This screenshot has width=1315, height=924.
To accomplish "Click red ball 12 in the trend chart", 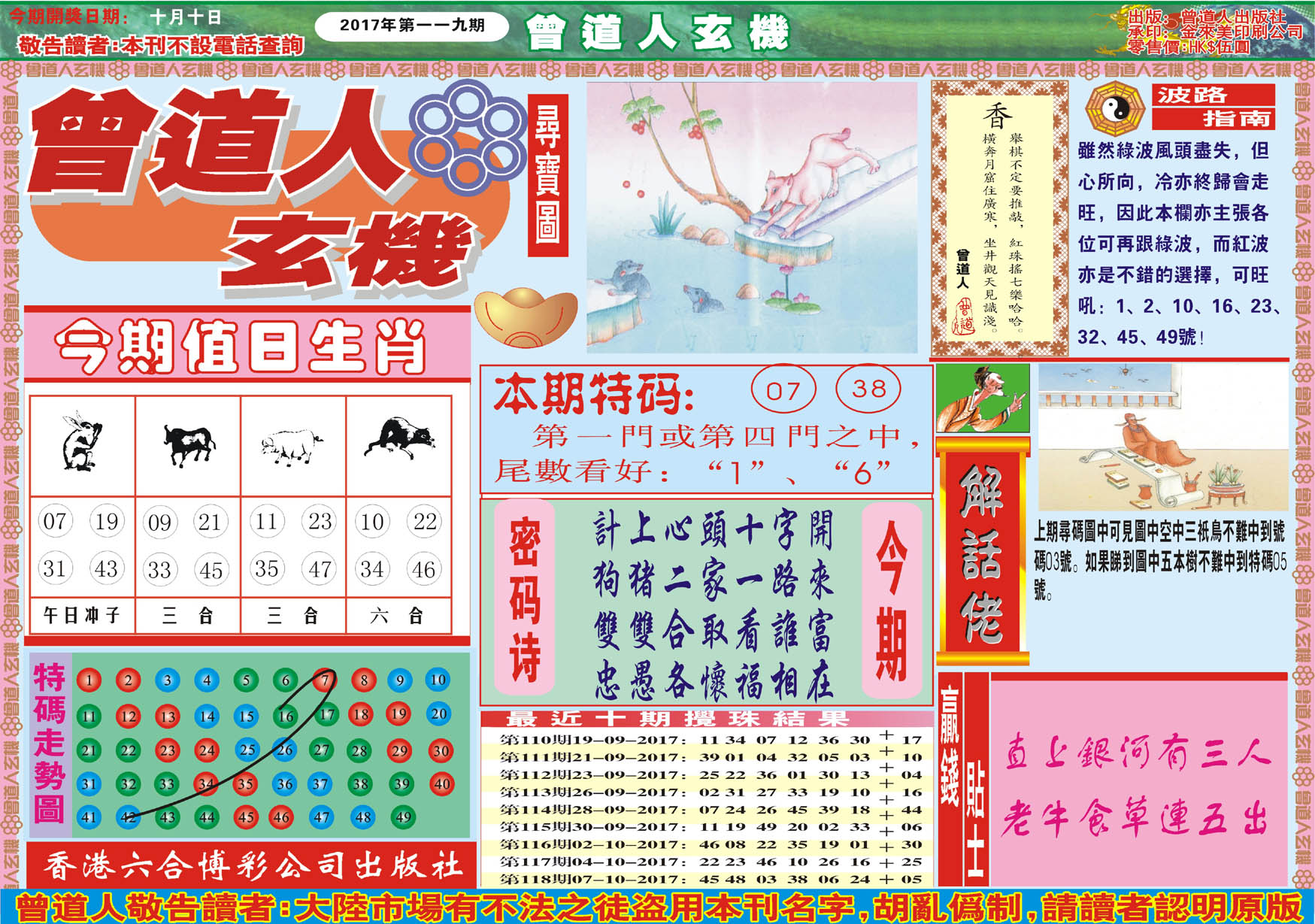I will pyautogui.click(x=129, y=716).
